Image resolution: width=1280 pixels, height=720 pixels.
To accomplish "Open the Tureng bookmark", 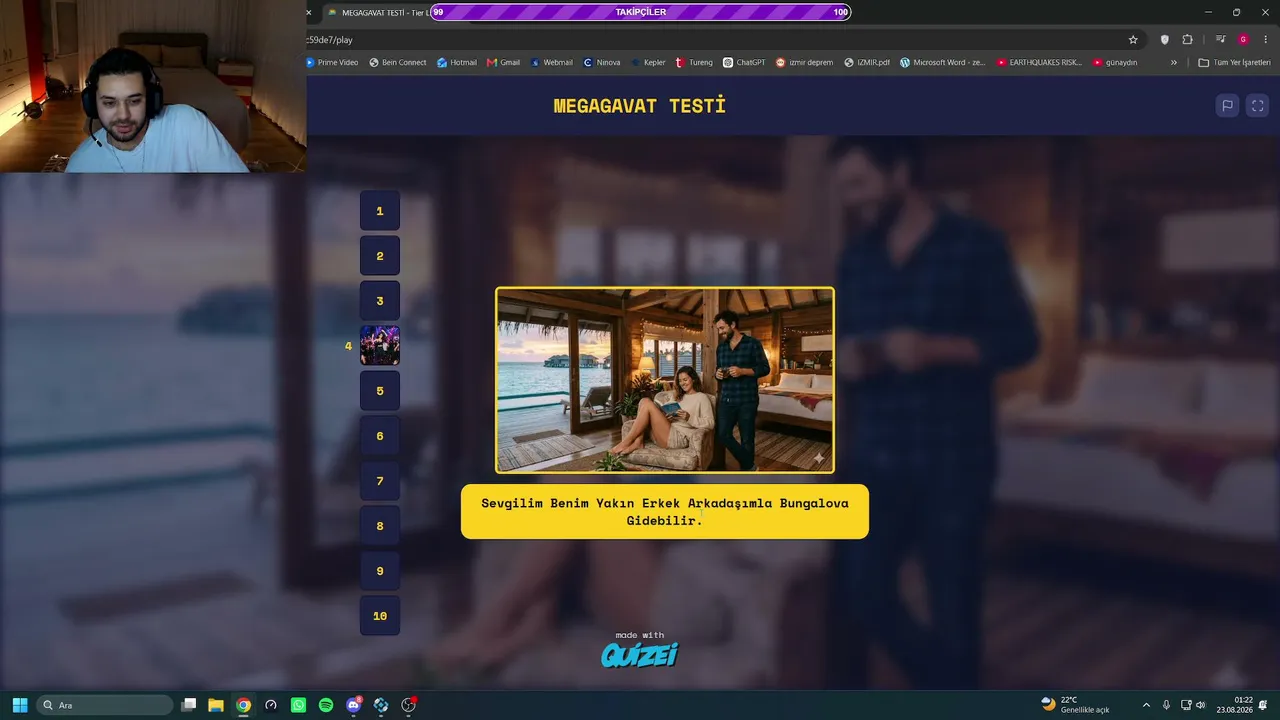I will coord(694,62).
